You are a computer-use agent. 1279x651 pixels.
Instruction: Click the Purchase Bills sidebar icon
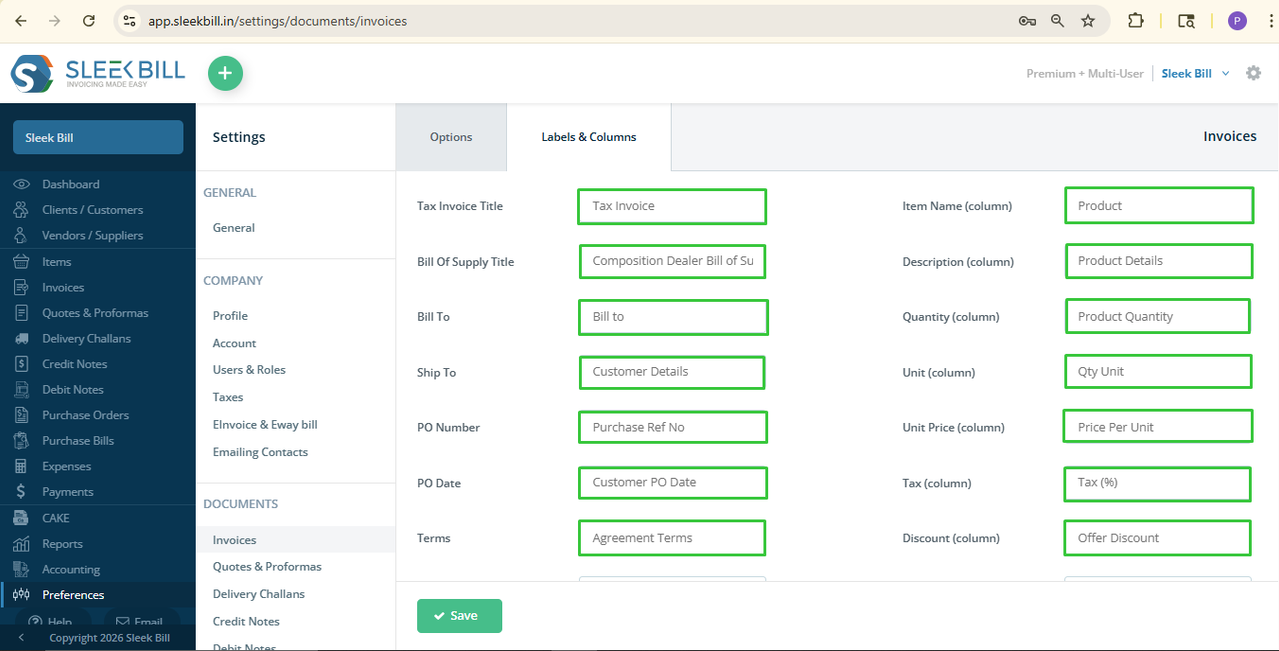point(21,441)
